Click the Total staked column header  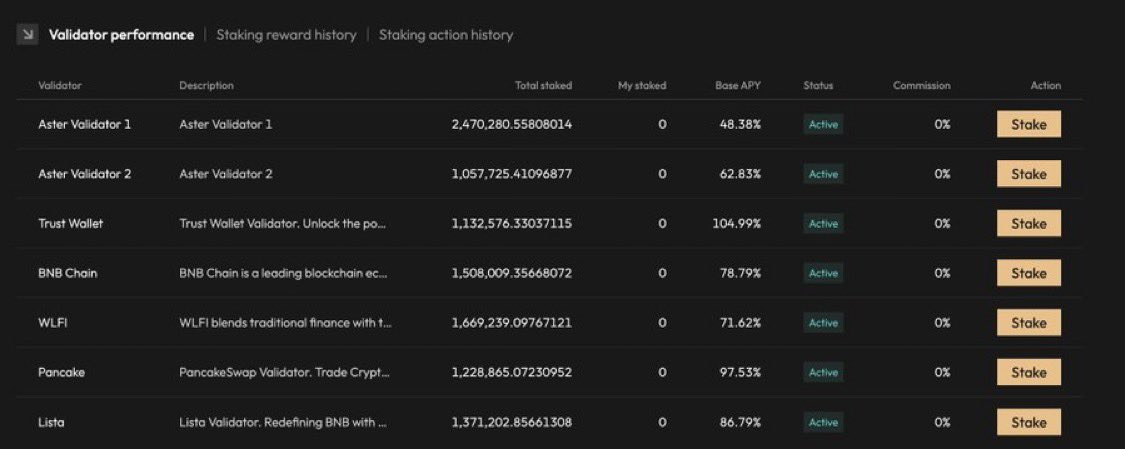click(543, 85)
